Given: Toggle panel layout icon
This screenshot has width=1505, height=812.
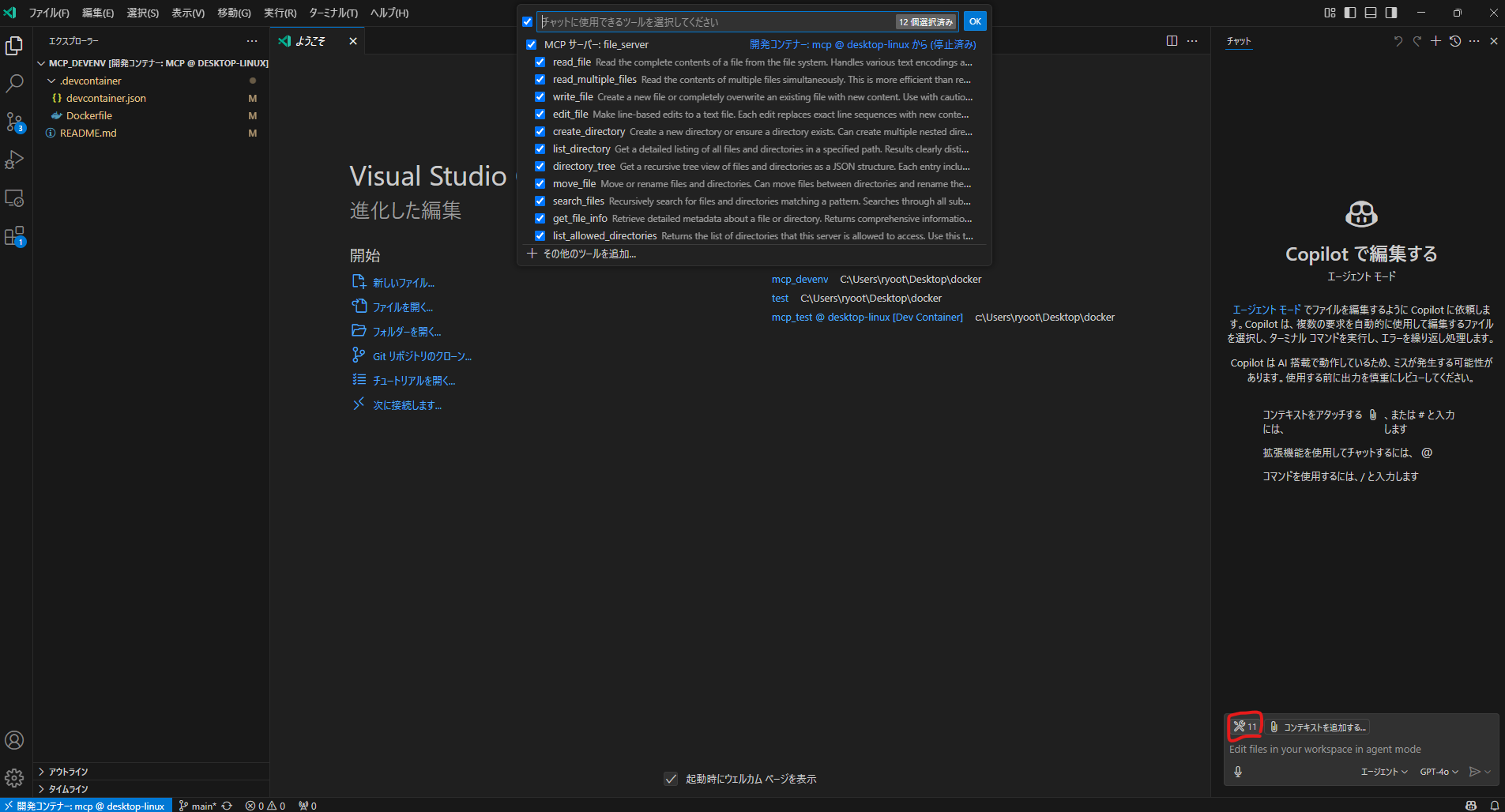Looking at the screenshot, I should 1371,13.
